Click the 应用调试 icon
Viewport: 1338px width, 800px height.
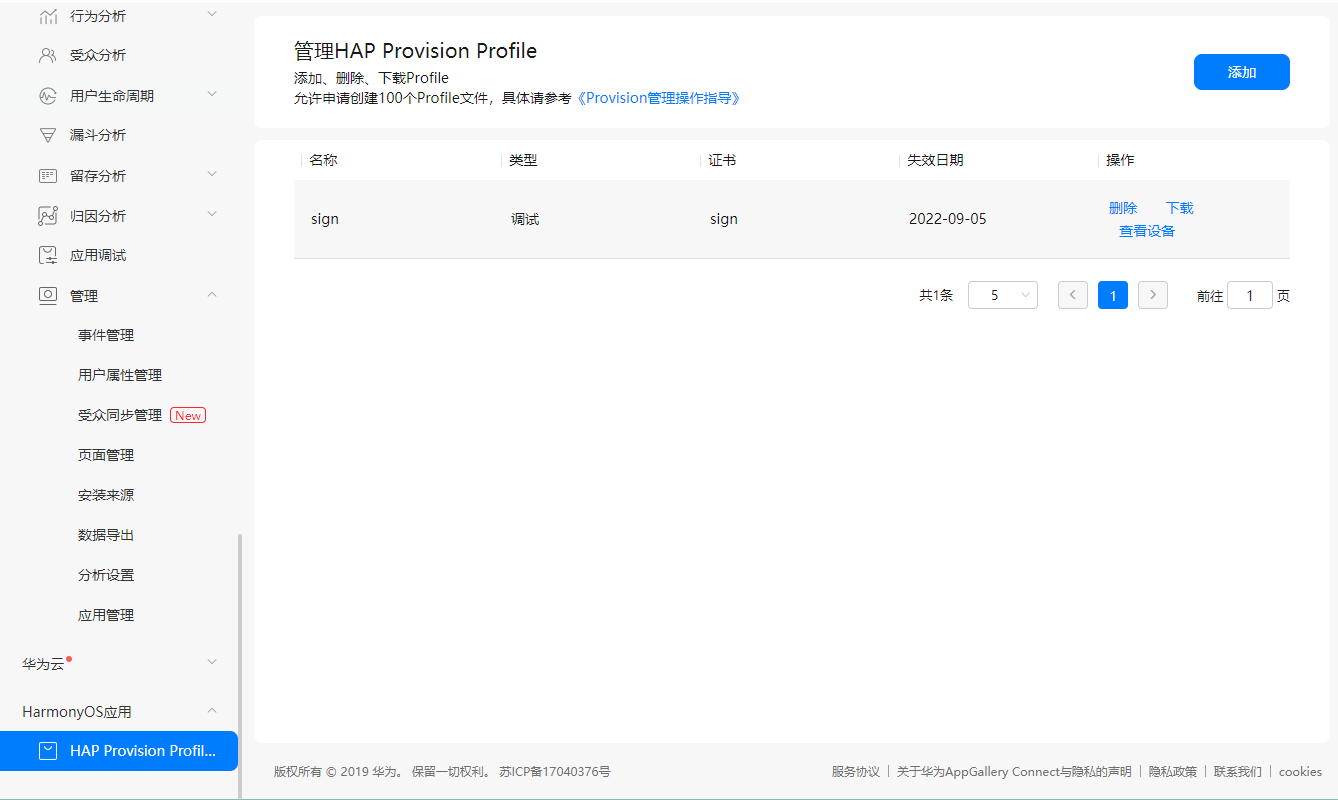point(48,255)
